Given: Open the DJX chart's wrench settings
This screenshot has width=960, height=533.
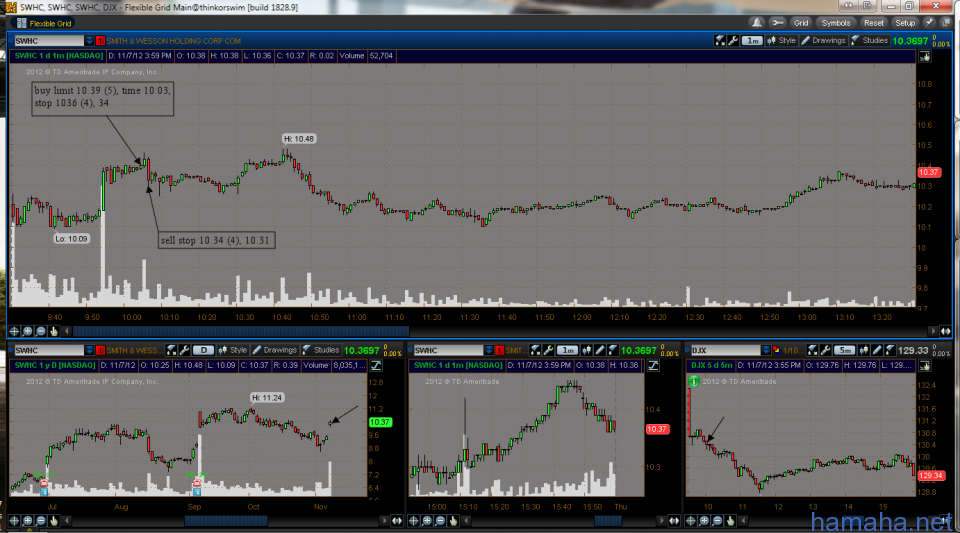Looking at the screenshot, I should coord(825,350).
